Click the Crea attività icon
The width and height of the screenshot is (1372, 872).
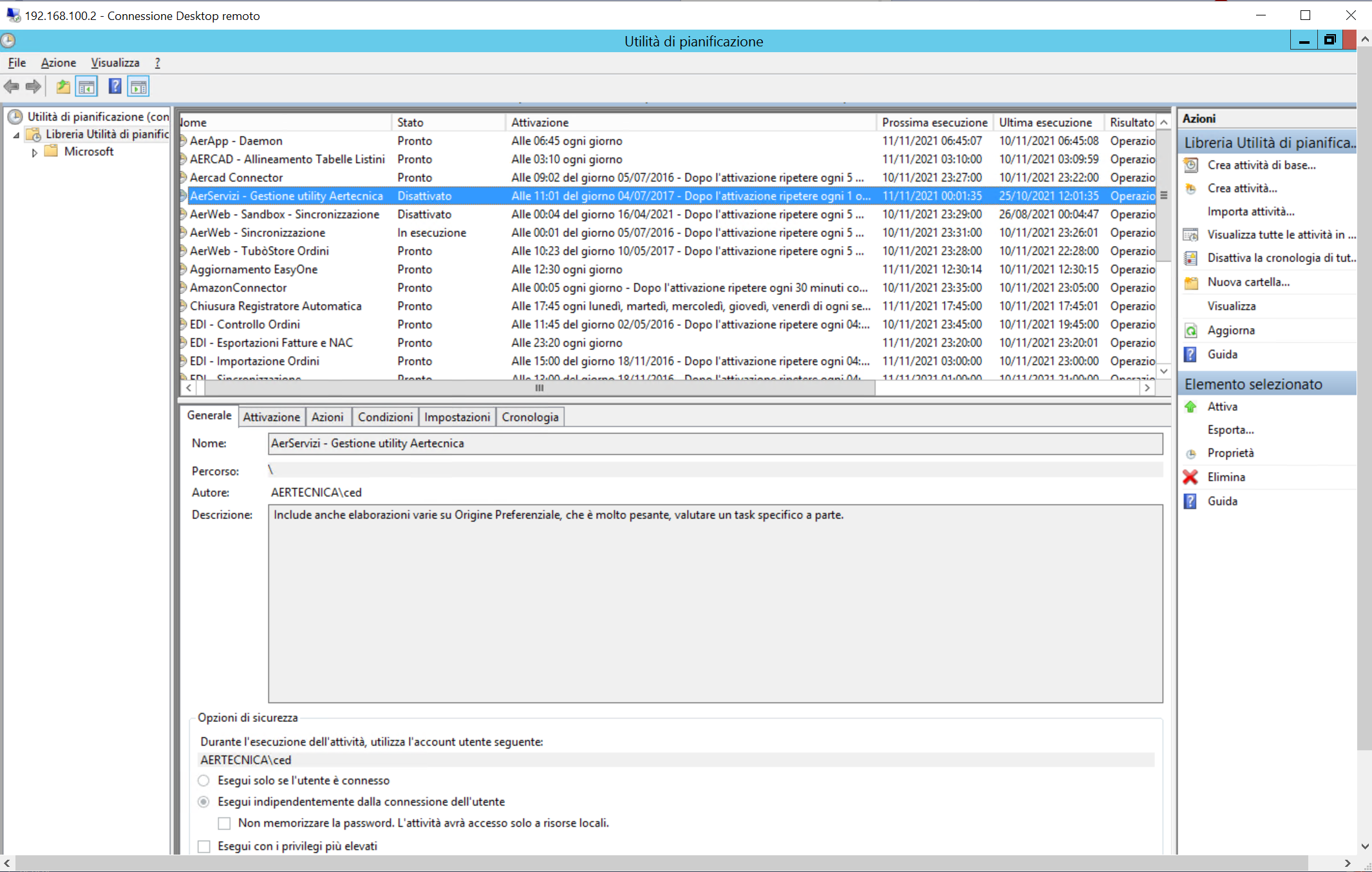(x=1191, y=189)
